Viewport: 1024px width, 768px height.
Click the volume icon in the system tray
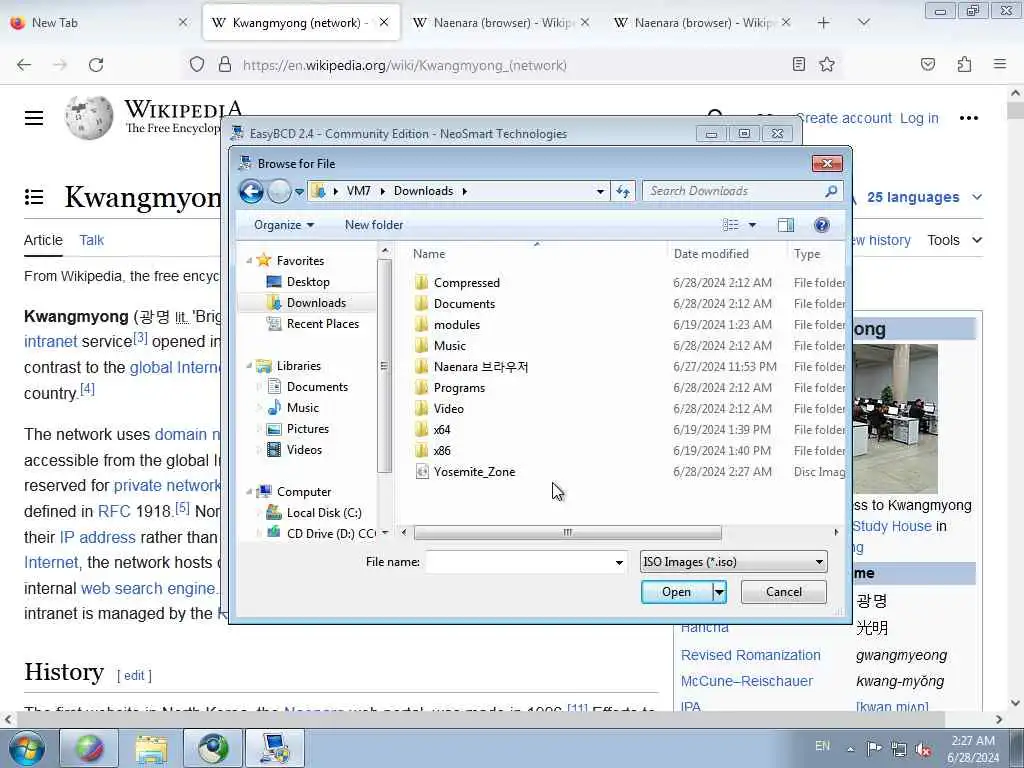(923, 749)
